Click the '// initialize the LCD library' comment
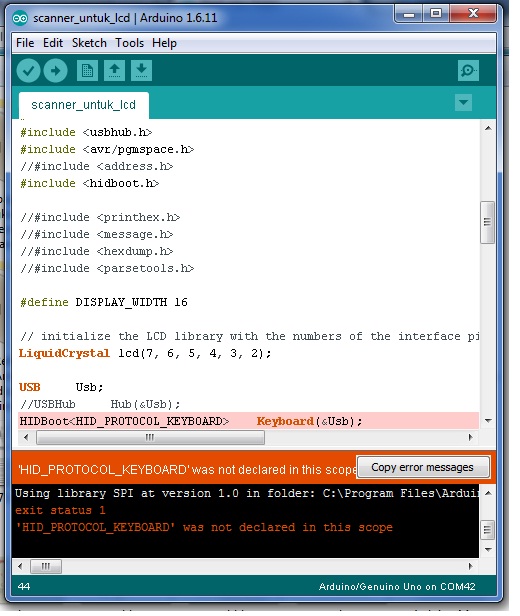Image resolution: width=520 pixels, height=616 pixels. tap(250, 336)
